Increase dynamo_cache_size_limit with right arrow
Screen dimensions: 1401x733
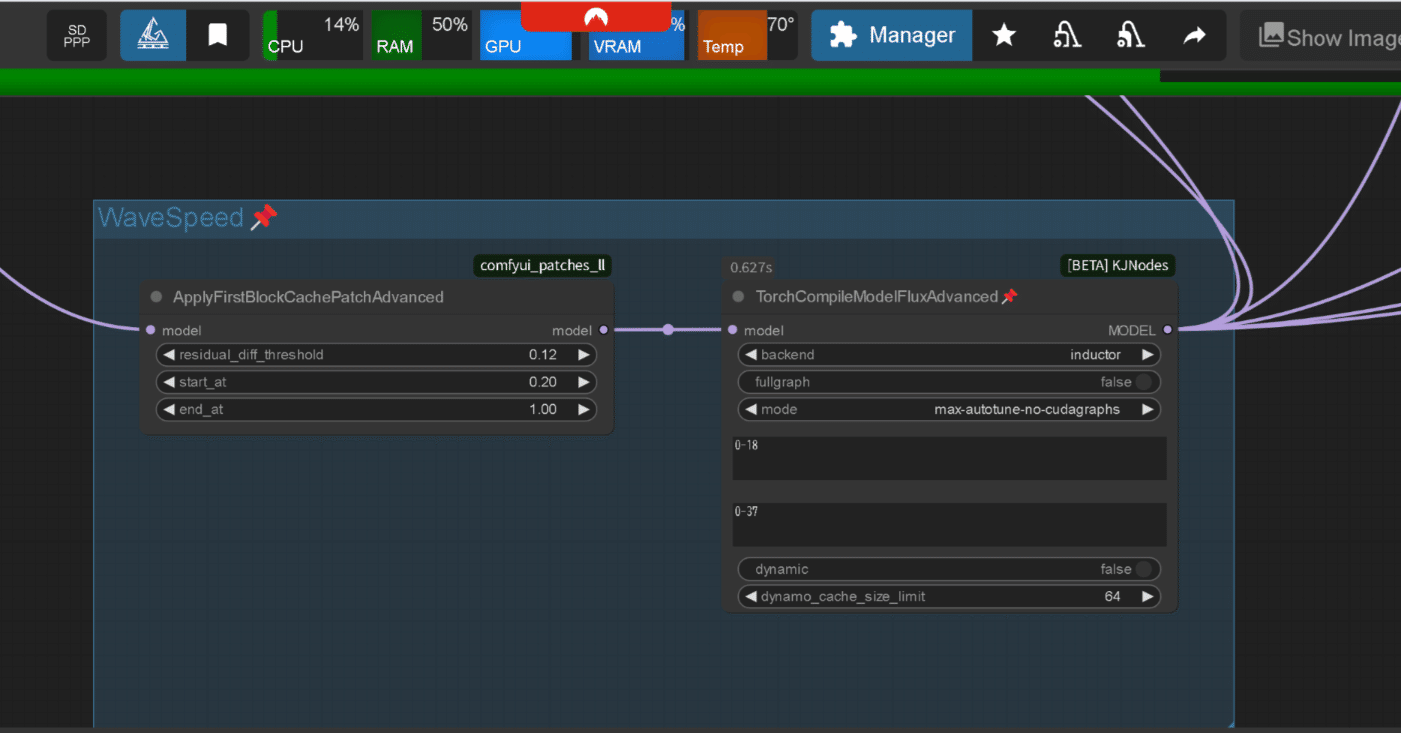click(x=1148, y=597)
